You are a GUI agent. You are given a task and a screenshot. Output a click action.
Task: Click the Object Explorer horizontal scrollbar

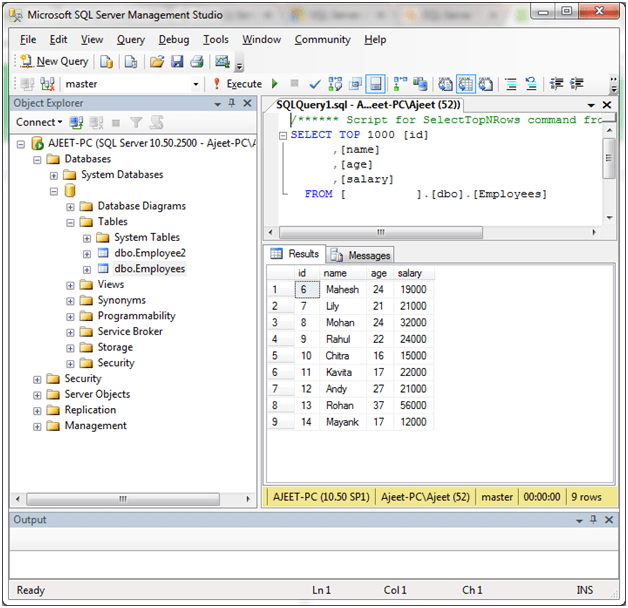124,497
